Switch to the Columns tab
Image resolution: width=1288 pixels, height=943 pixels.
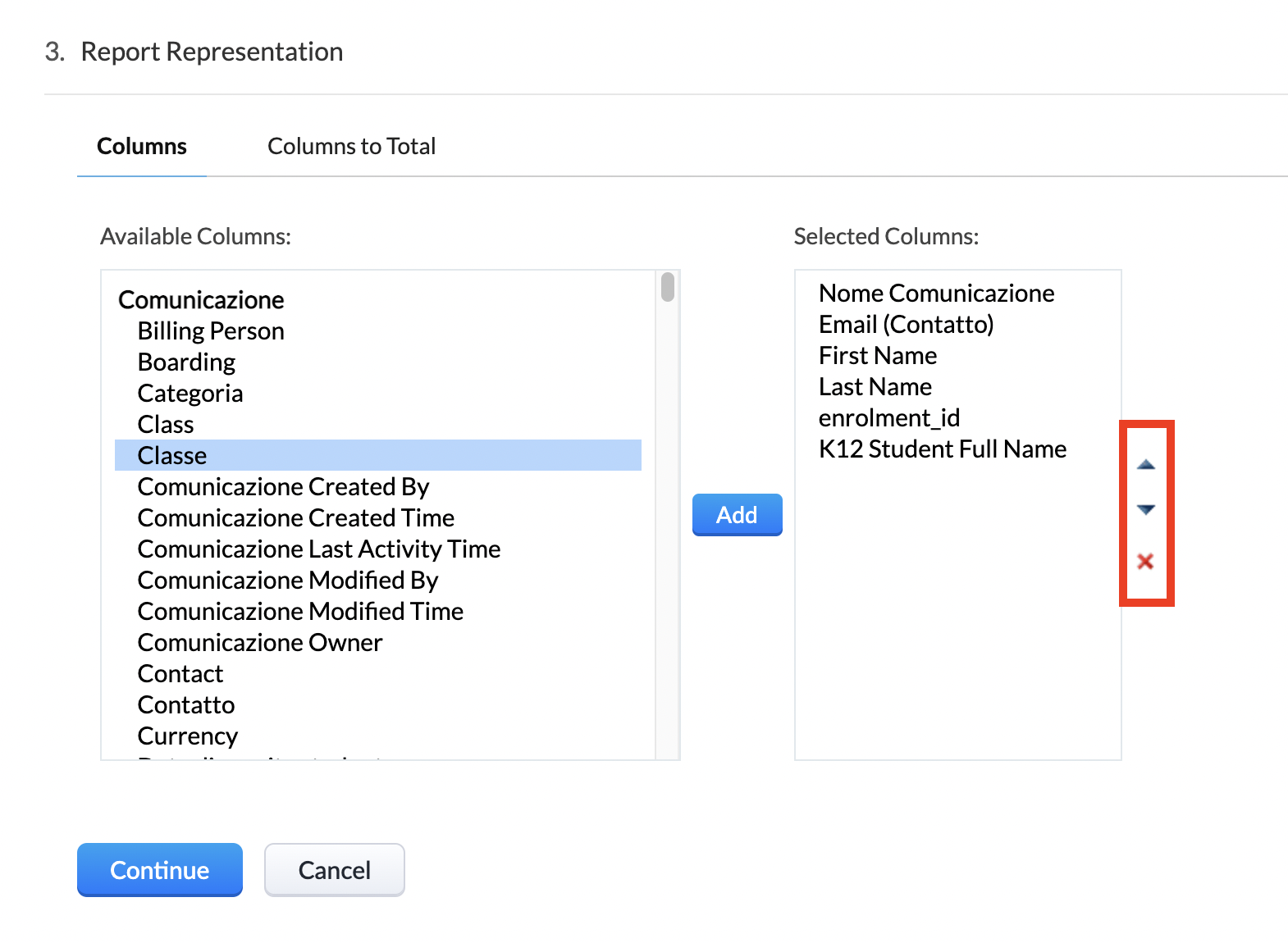click(x=142, y=146)
